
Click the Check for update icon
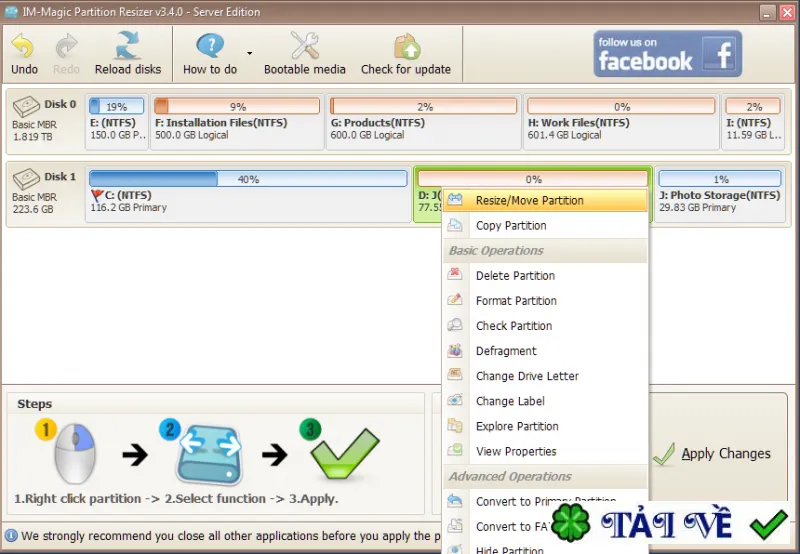point(407,46)
